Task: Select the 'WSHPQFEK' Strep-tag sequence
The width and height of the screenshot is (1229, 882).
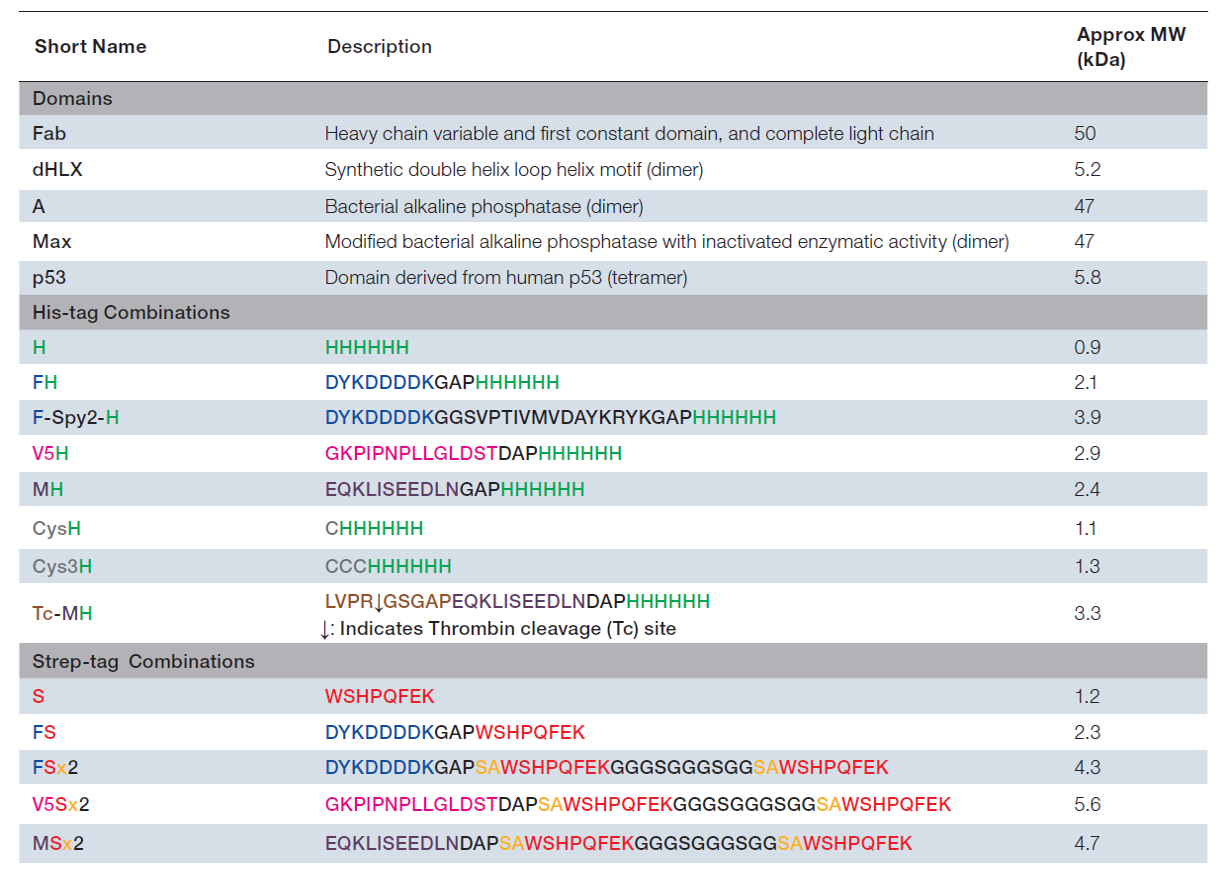Action: point(380,697)
